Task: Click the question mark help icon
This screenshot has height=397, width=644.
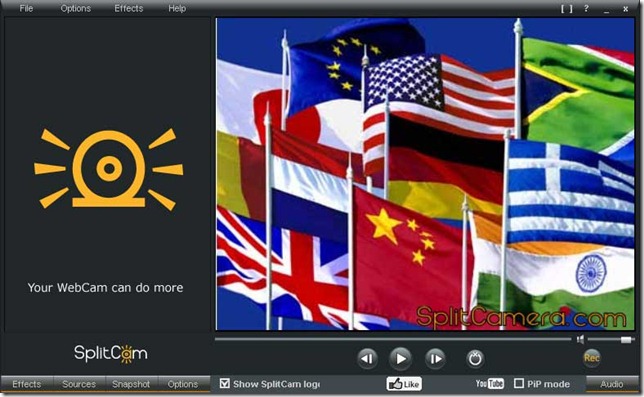Action: tap(586, 8)
